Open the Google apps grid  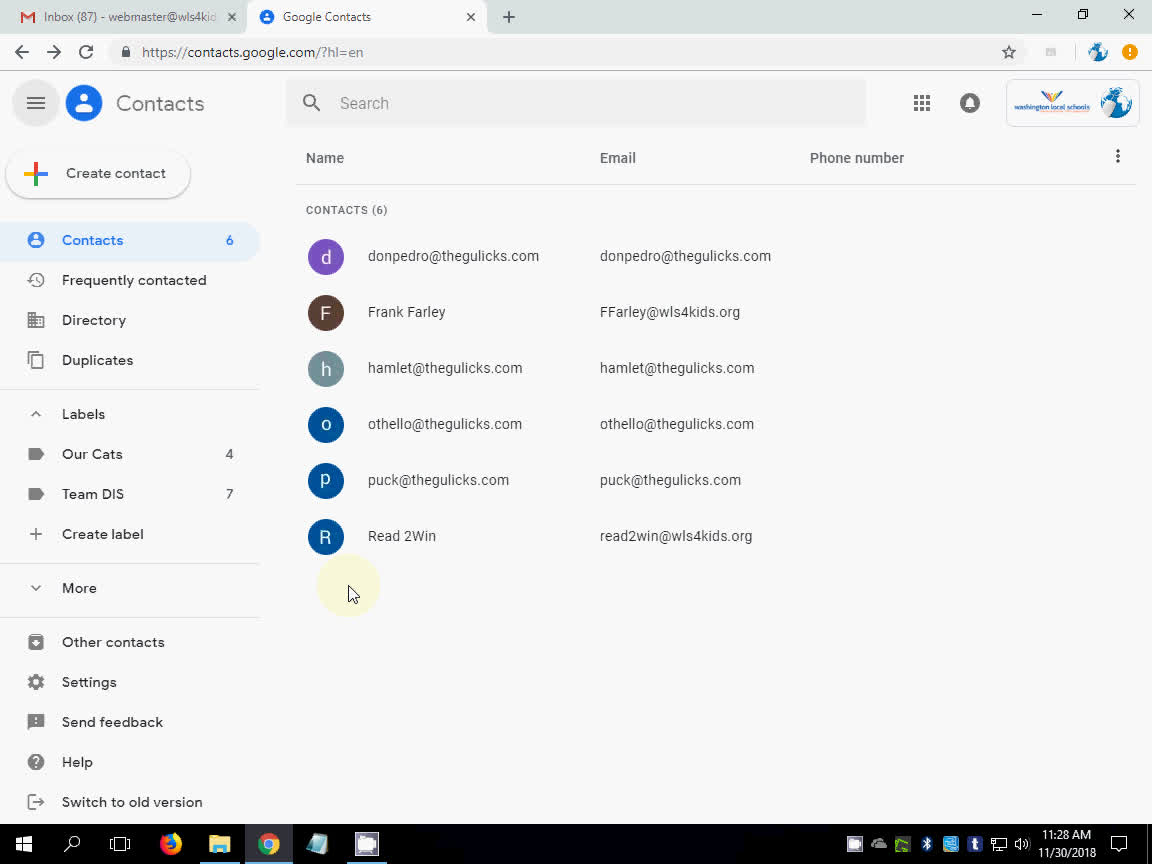tap(921, 102)
